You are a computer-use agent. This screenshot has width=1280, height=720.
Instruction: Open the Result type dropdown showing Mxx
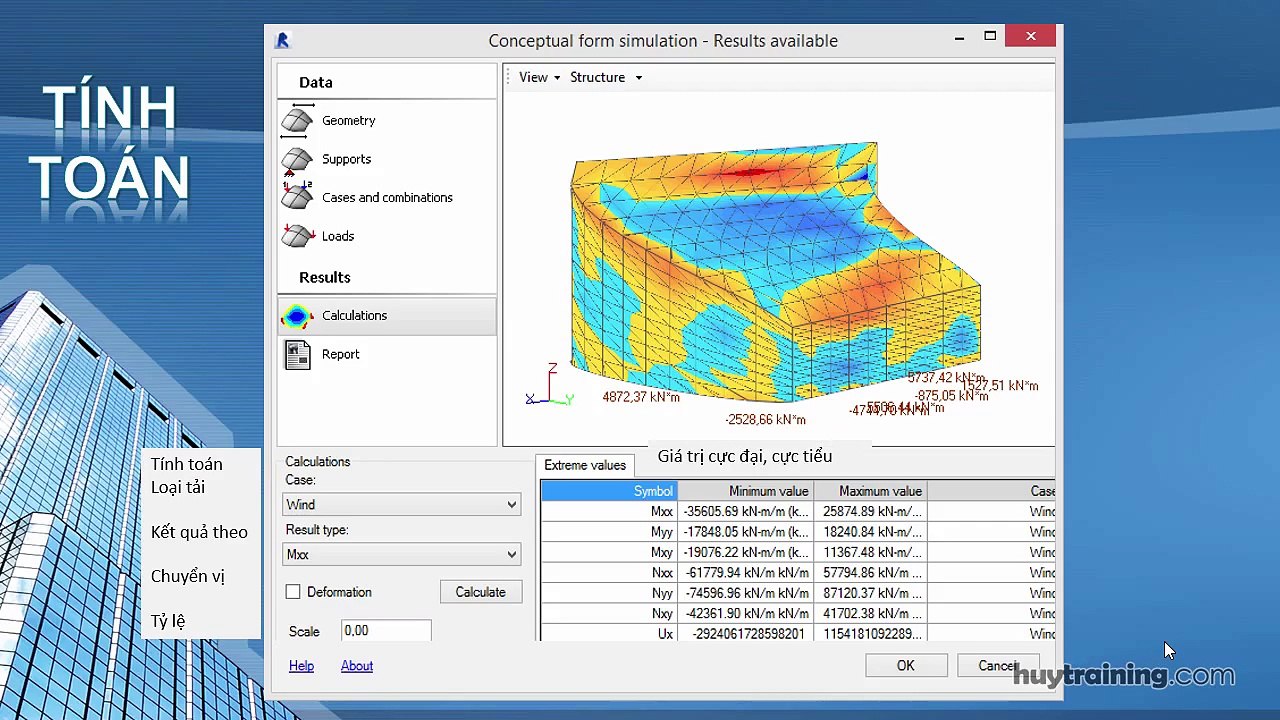coord(402,554)
